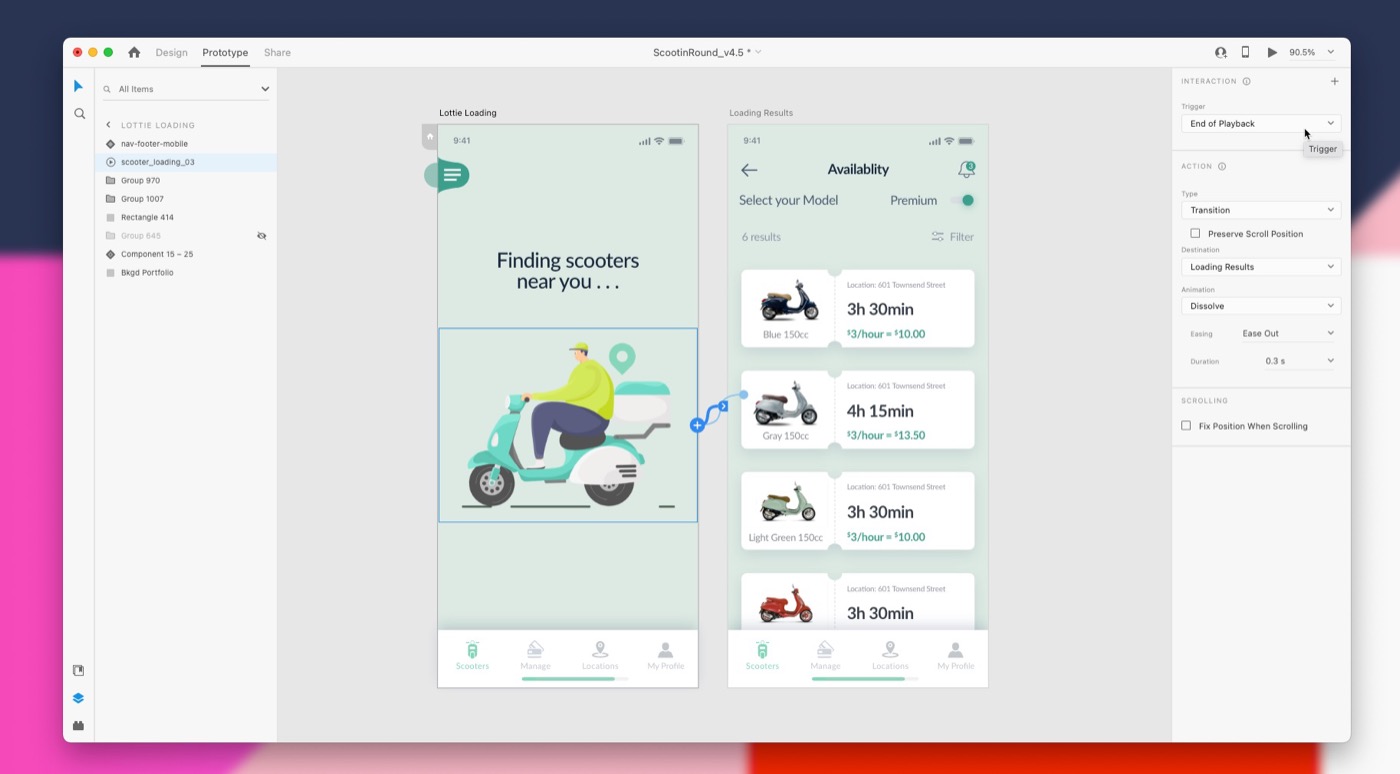Open the Trigger dropdown End of Playback
This screenshot has width=1400, height=774.
(x=1260, y=124)
